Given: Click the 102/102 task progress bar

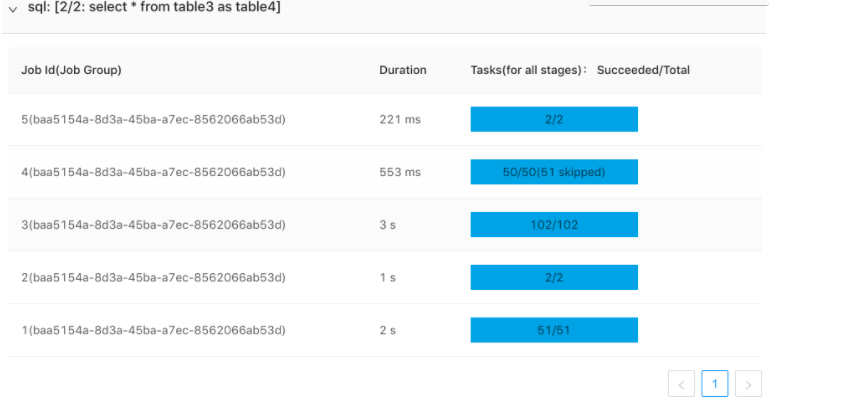Looking at the screenshot, I should (554, 225).
